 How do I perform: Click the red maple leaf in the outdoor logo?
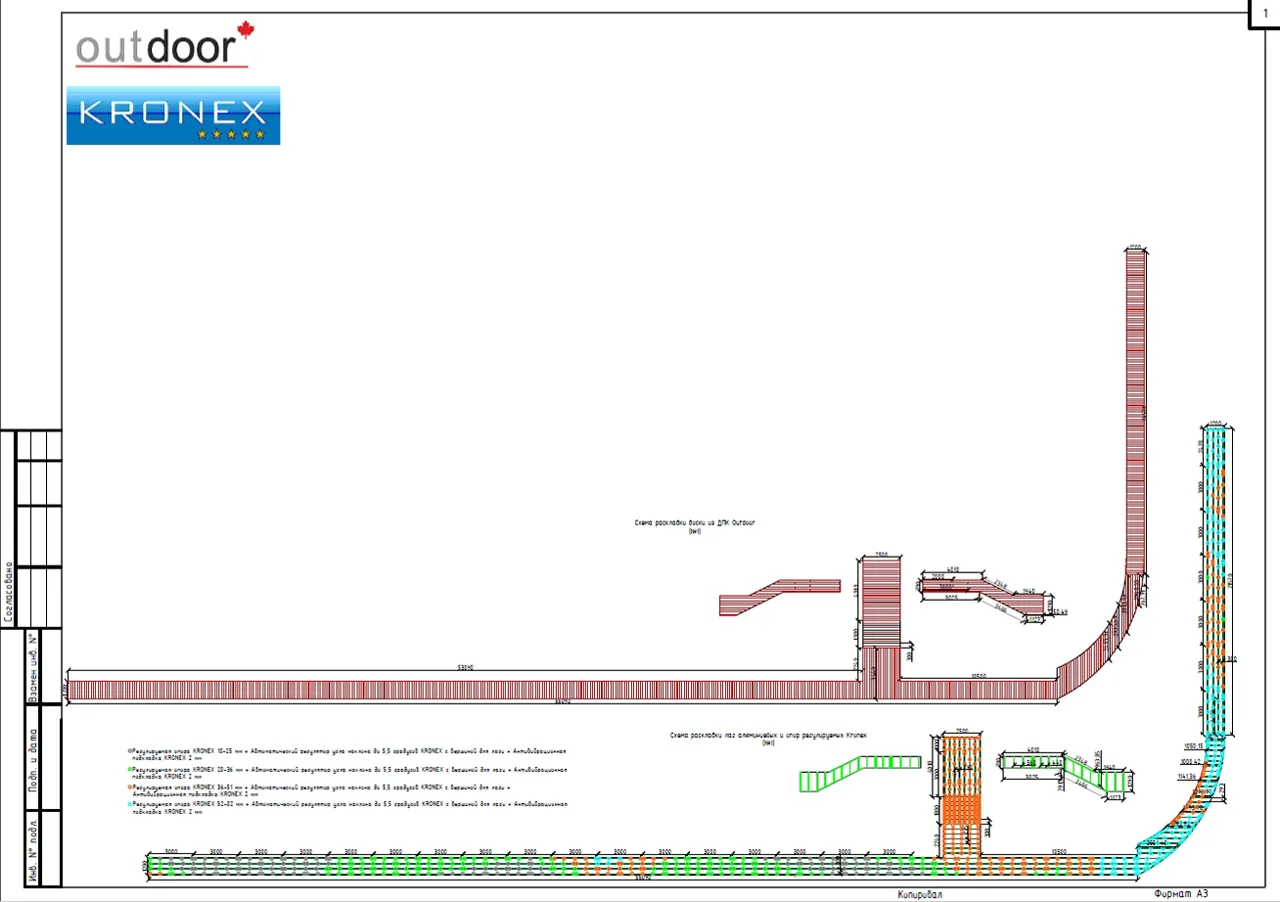pyautogui.click(x=245, y=31)
